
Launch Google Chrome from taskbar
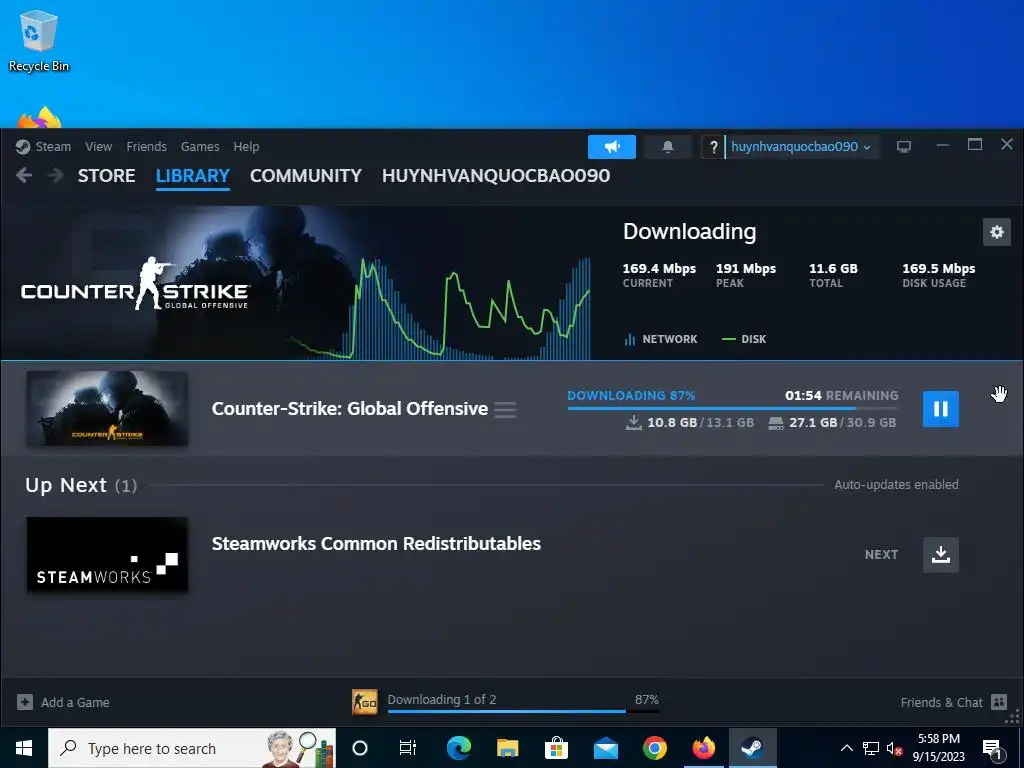click(654, 748)
